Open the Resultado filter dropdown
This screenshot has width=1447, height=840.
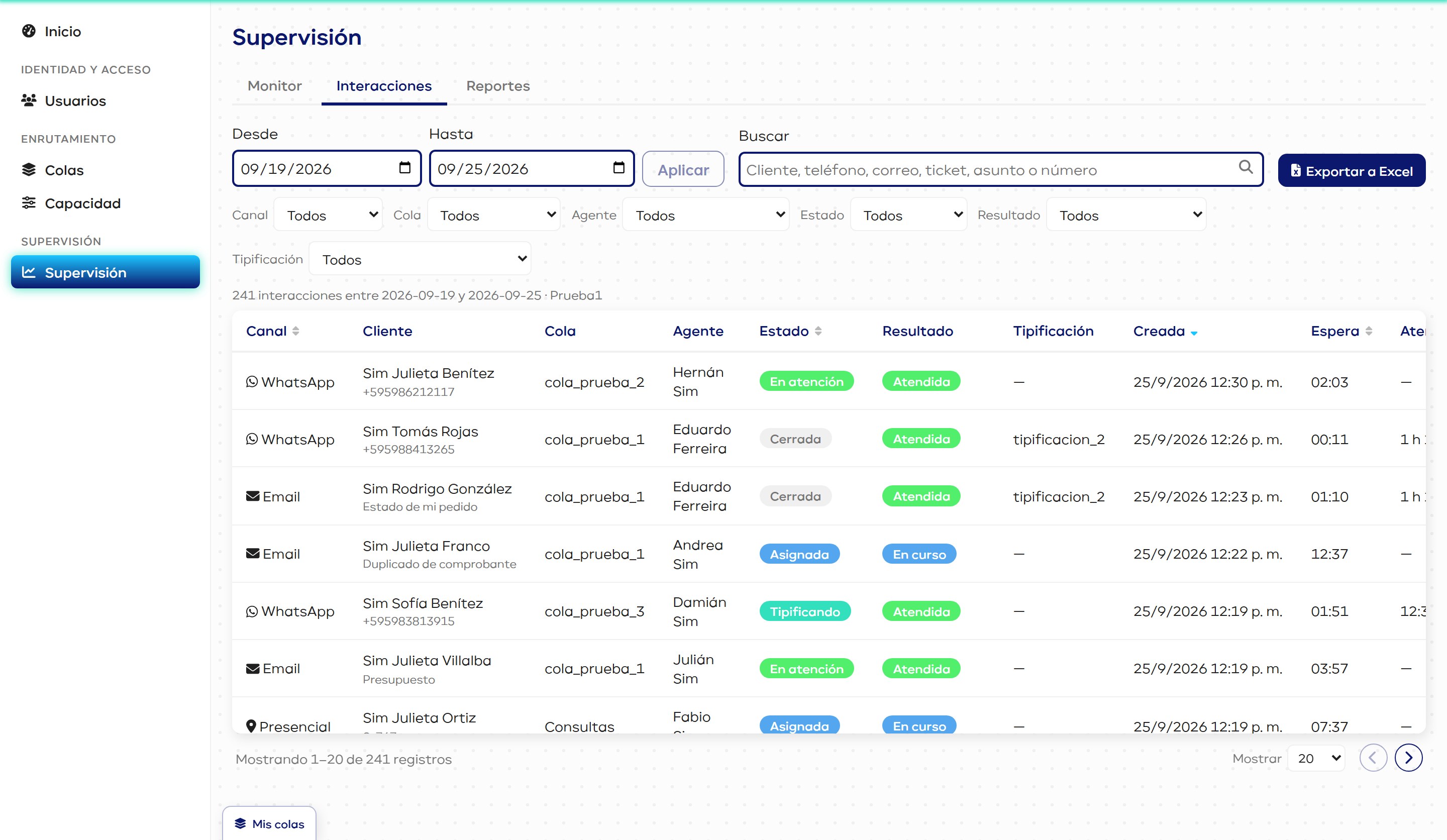[1126, 215]
